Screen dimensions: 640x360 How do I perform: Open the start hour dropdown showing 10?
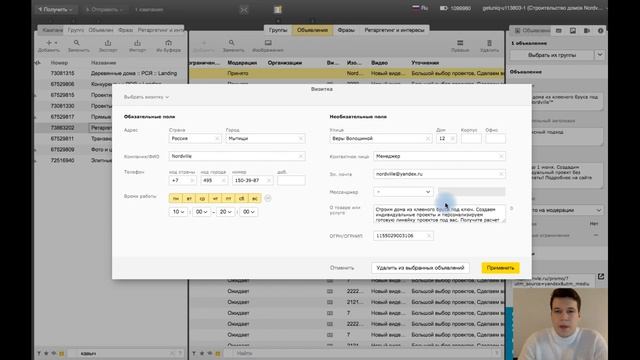(x=178, y=212)
